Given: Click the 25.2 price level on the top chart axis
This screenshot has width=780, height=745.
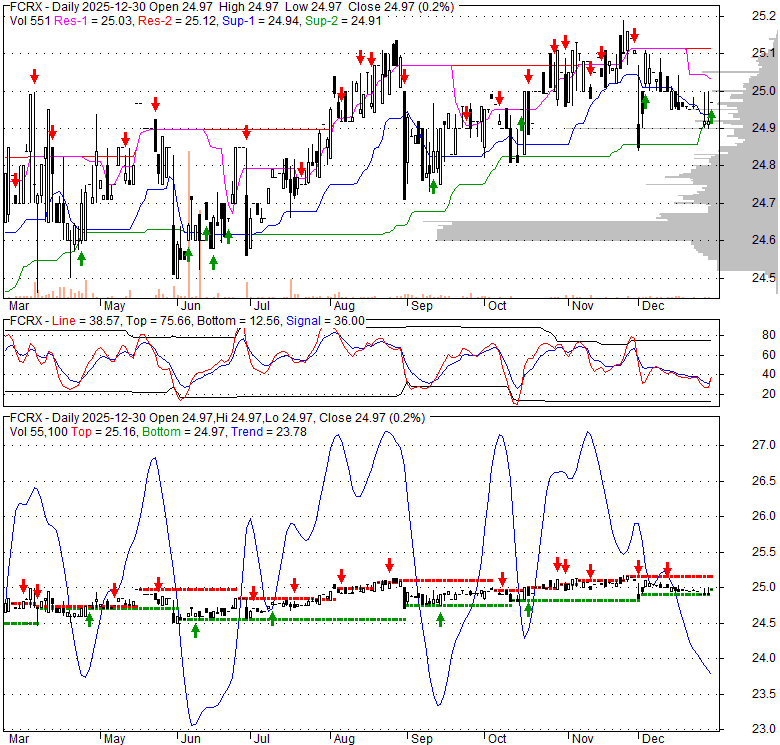Looking at the screenshot, I should click(x=764, y=16).
